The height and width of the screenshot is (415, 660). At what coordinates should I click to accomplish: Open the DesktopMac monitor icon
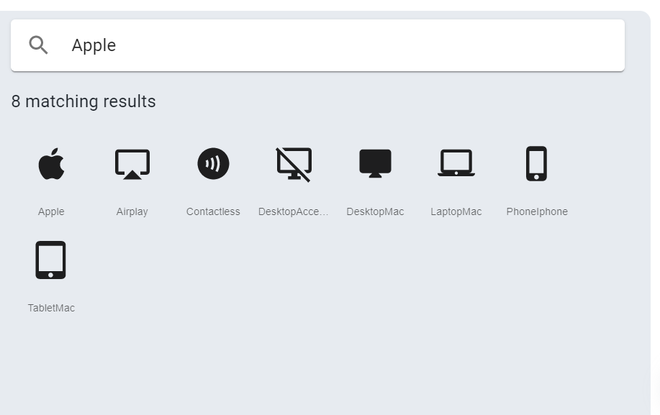[x=375, y=163]
